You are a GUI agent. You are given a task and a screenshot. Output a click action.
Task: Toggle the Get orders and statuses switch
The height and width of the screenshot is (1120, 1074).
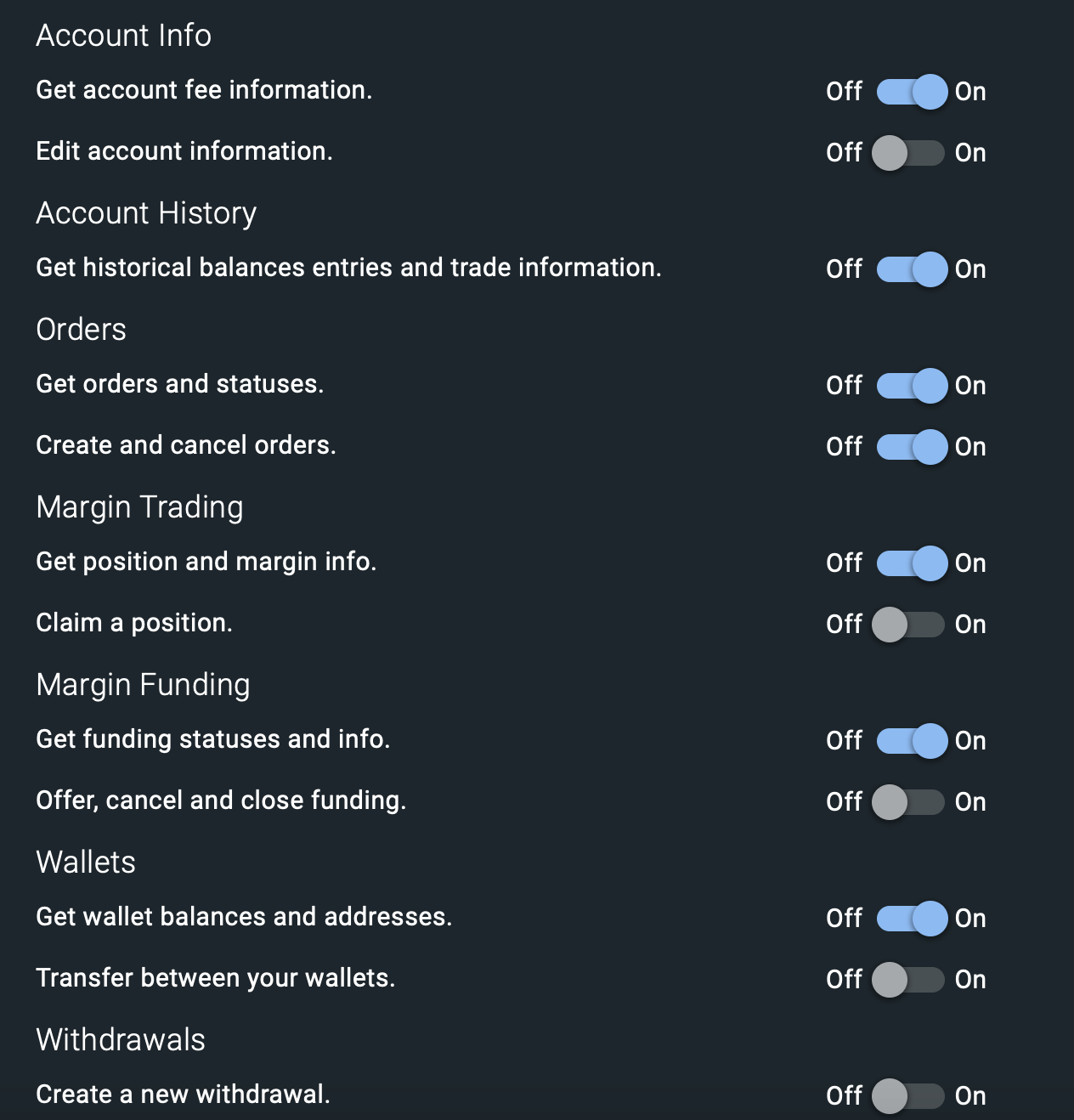point(911,386)
